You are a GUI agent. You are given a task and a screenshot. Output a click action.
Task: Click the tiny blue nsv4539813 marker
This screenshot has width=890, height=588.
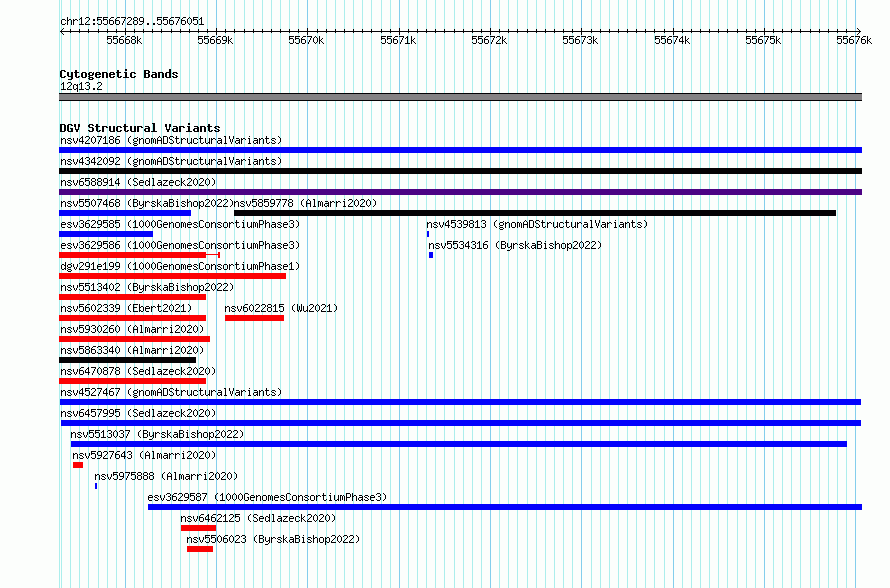coord(428,234)
